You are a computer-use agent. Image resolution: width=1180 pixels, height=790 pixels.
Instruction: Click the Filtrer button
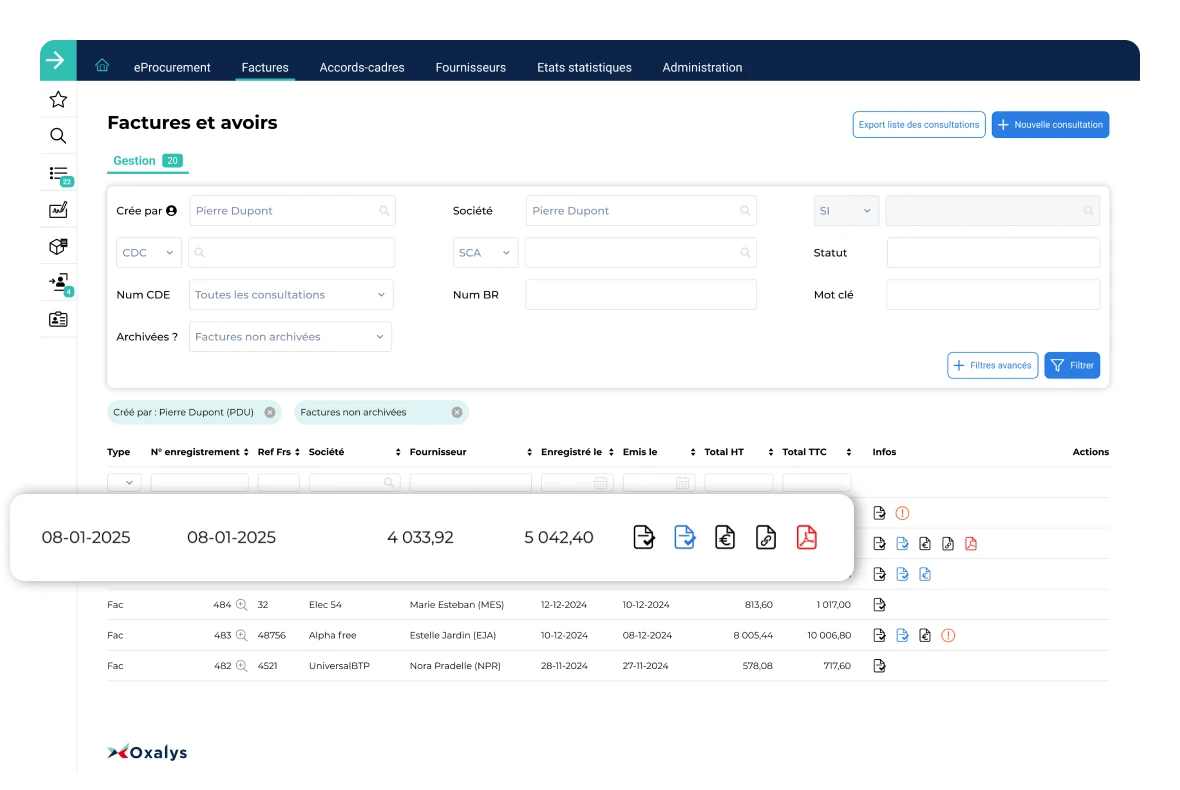tap(1072, 366)
